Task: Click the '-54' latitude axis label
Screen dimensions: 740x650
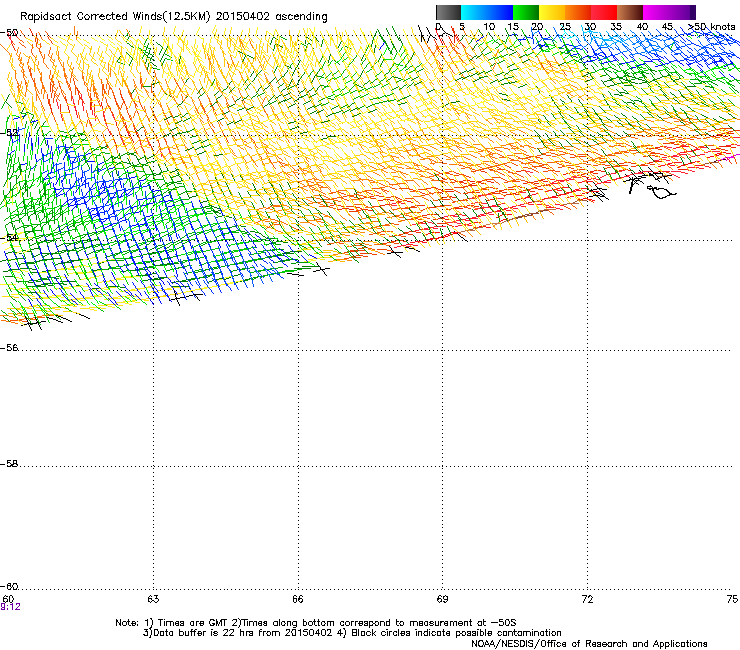Action: tap(9, 237)
